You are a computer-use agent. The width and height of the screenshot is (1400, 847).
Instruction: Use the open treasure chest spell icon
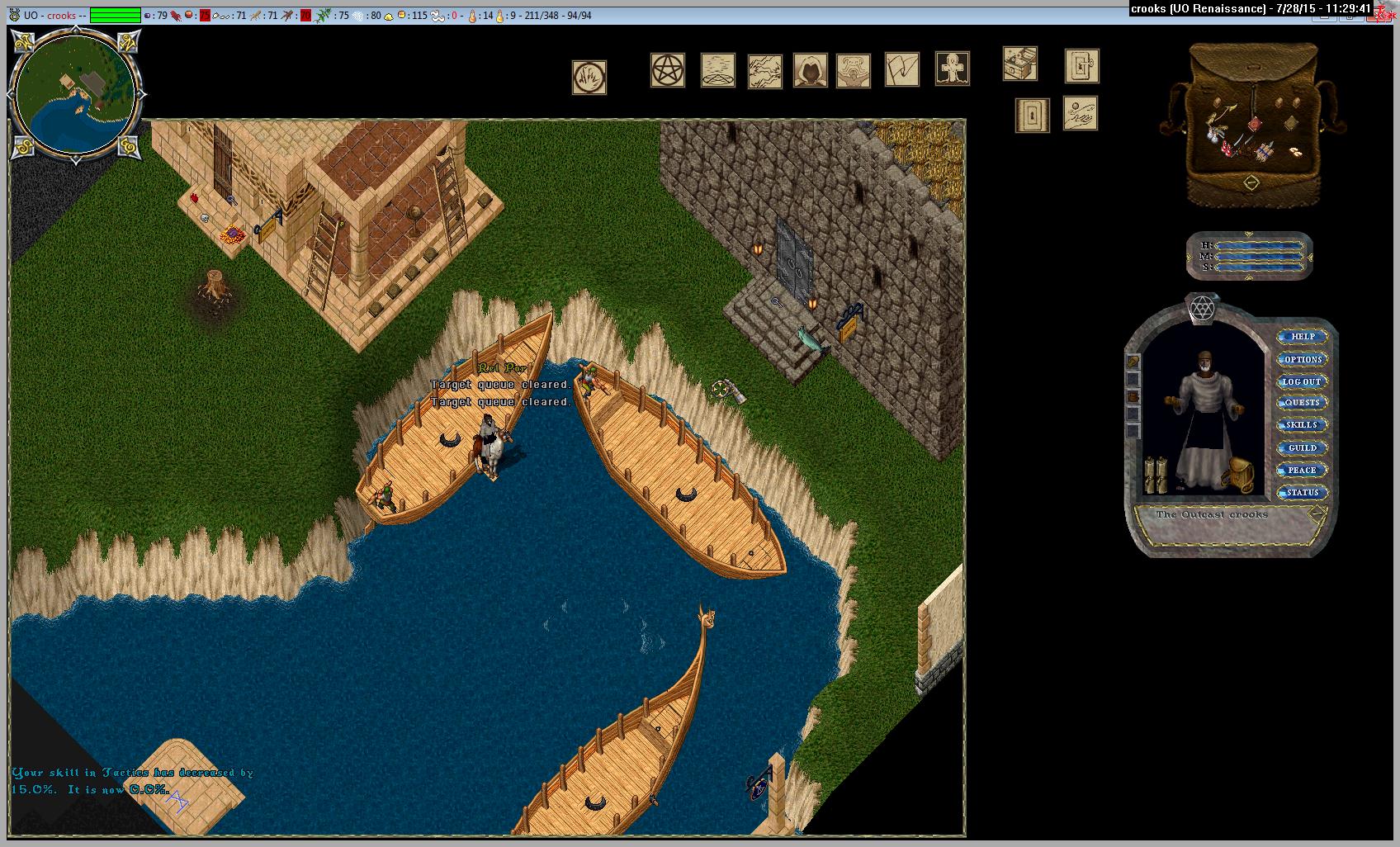pos(1020,64)
